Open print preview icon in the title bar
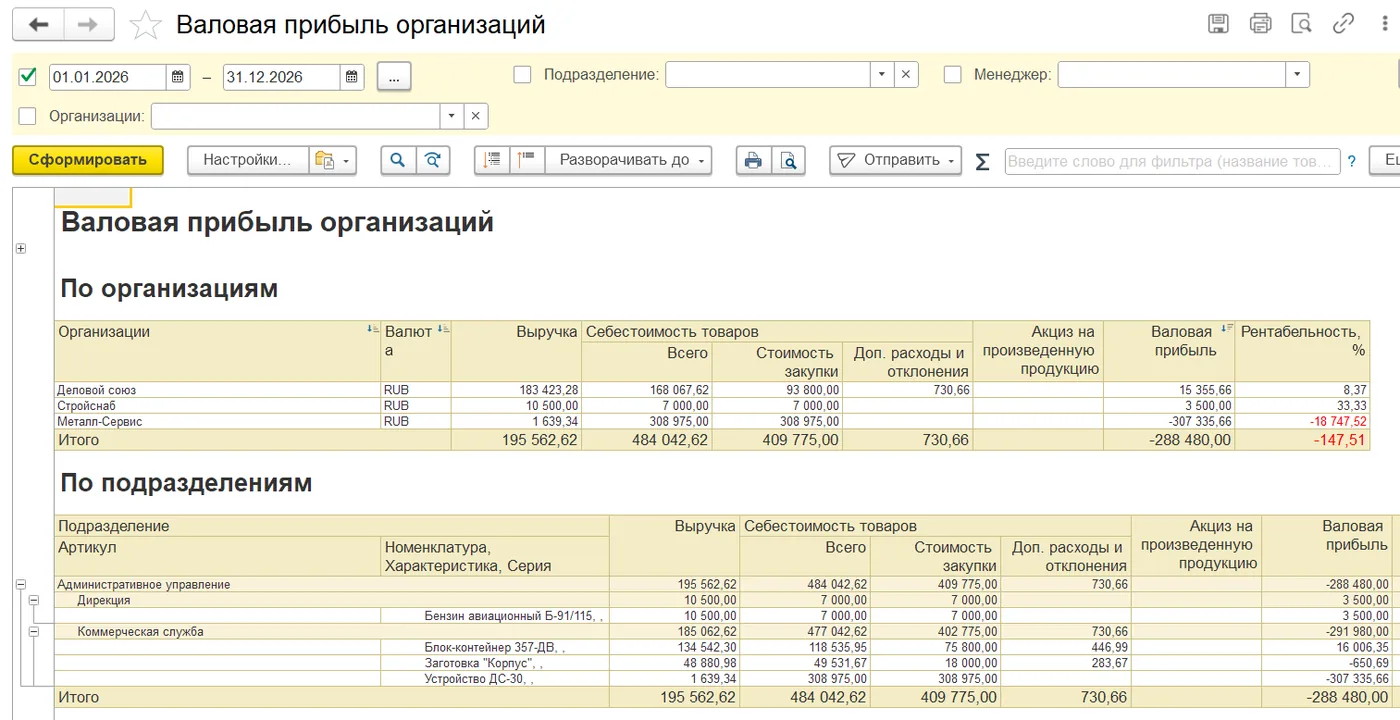The width and height of the screenshot is (1400, 720). point(1301,24)
